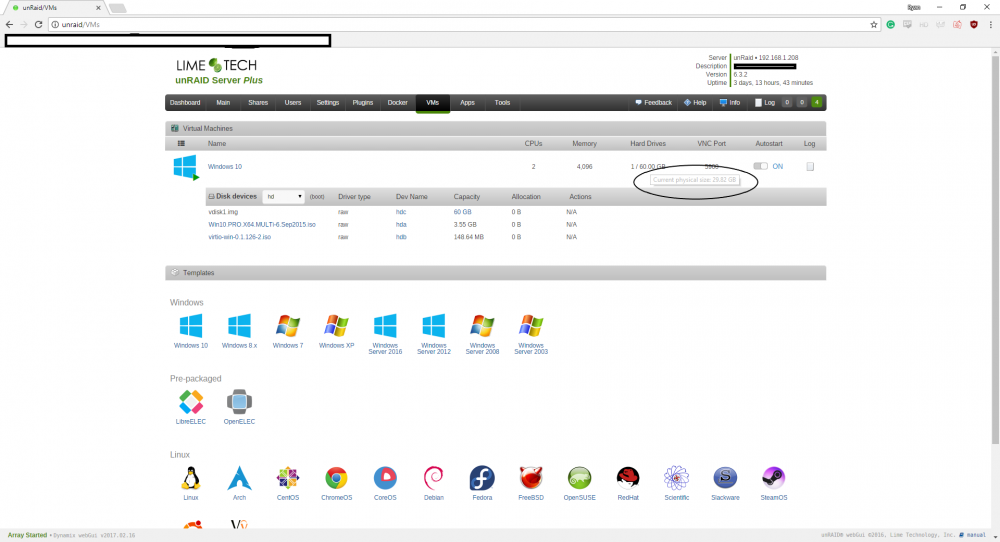The image size is (1000, 542).
Task: Tick the Windows 10 log checkbox
Action: point(810,166)
